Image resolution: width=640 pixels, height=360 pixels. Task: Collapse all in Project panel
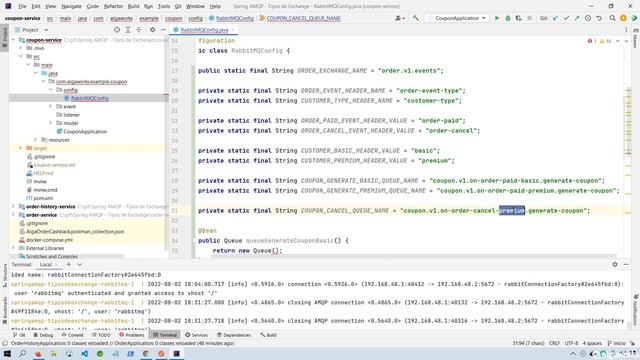click(139, 30)
